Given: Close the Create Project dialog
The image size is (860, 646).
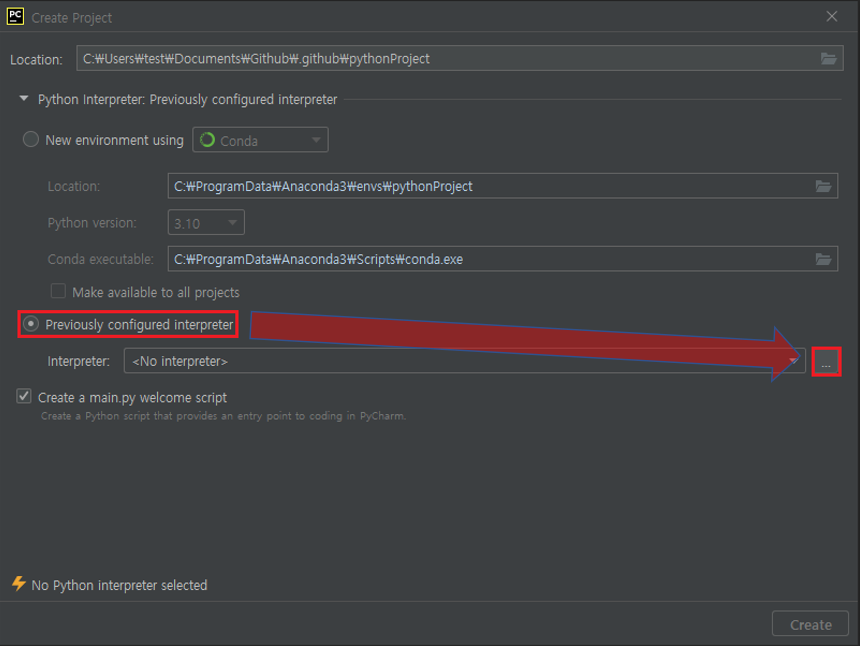Looking at the screenshot, I should click(831, 16).
